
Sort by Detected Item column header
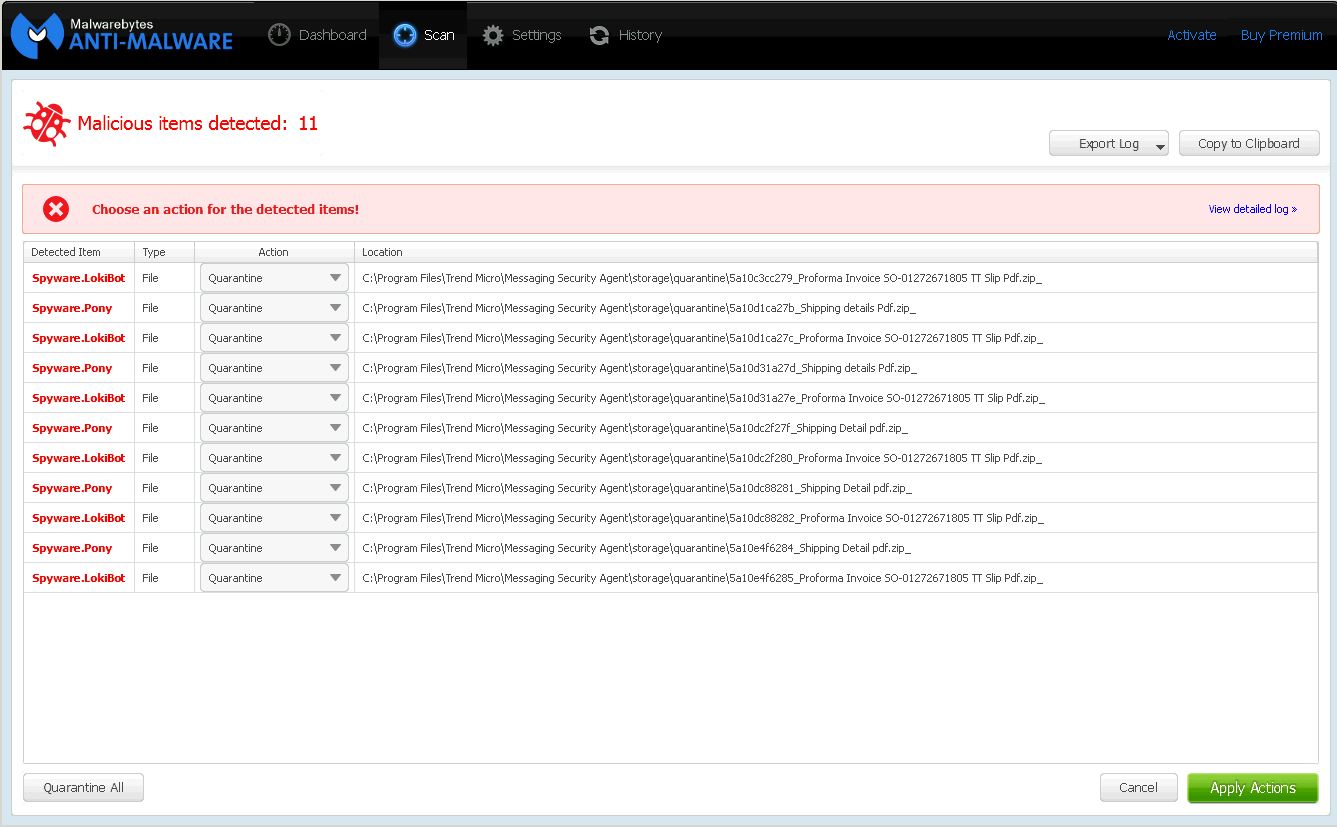[79, 252]
